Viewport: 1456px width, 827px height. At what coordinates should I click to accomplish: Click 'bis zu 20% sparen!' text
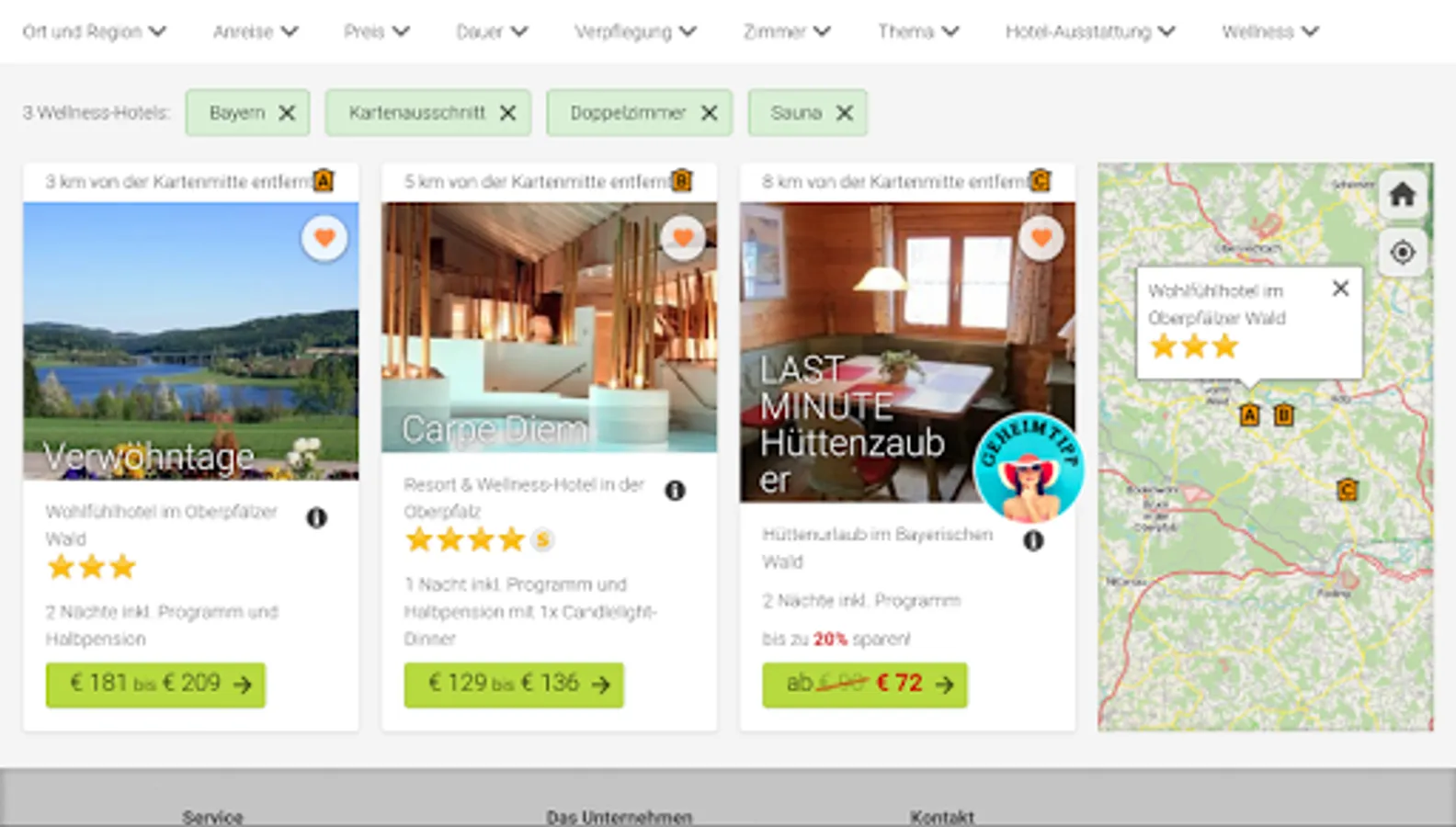coord(836,640)
